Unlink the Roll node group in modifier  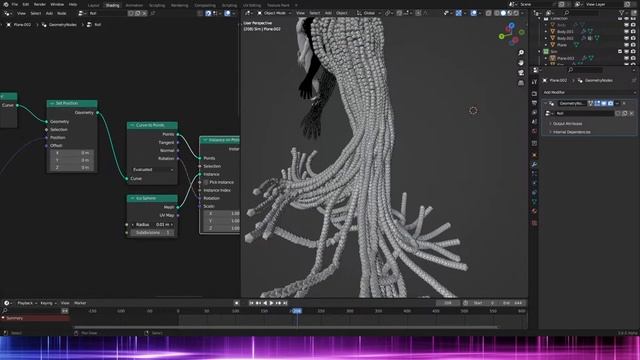click(631, 113)
